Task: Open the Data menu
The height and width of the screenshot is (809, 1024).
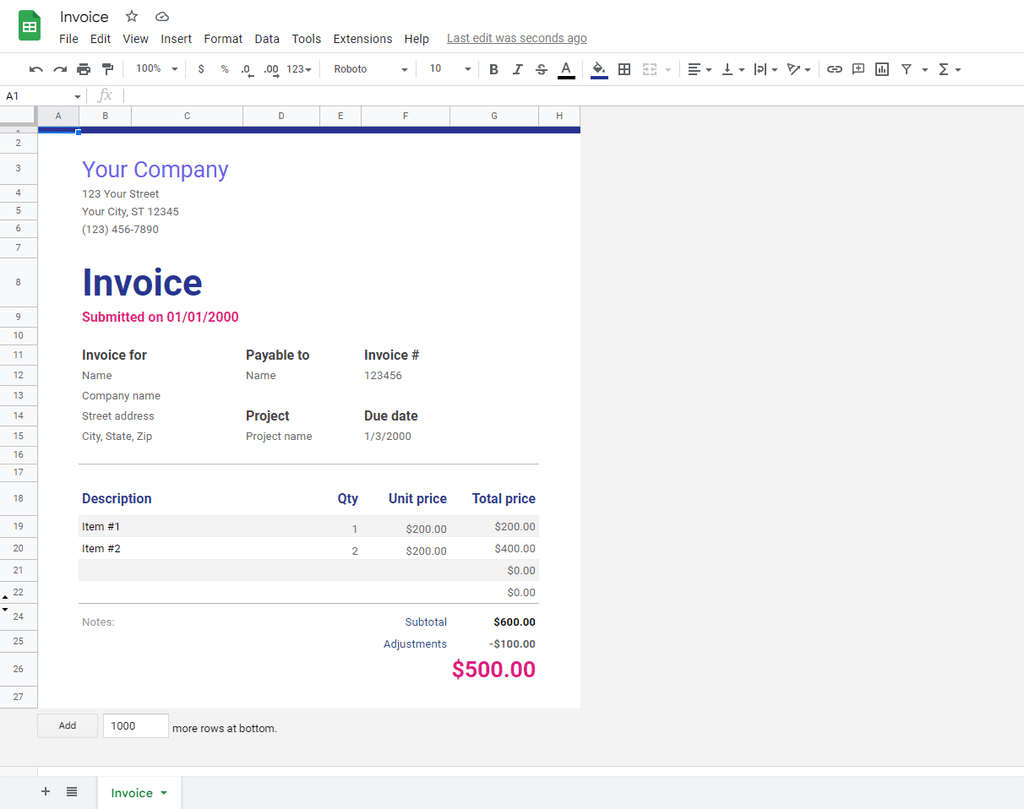Action: tap(267, 39)
